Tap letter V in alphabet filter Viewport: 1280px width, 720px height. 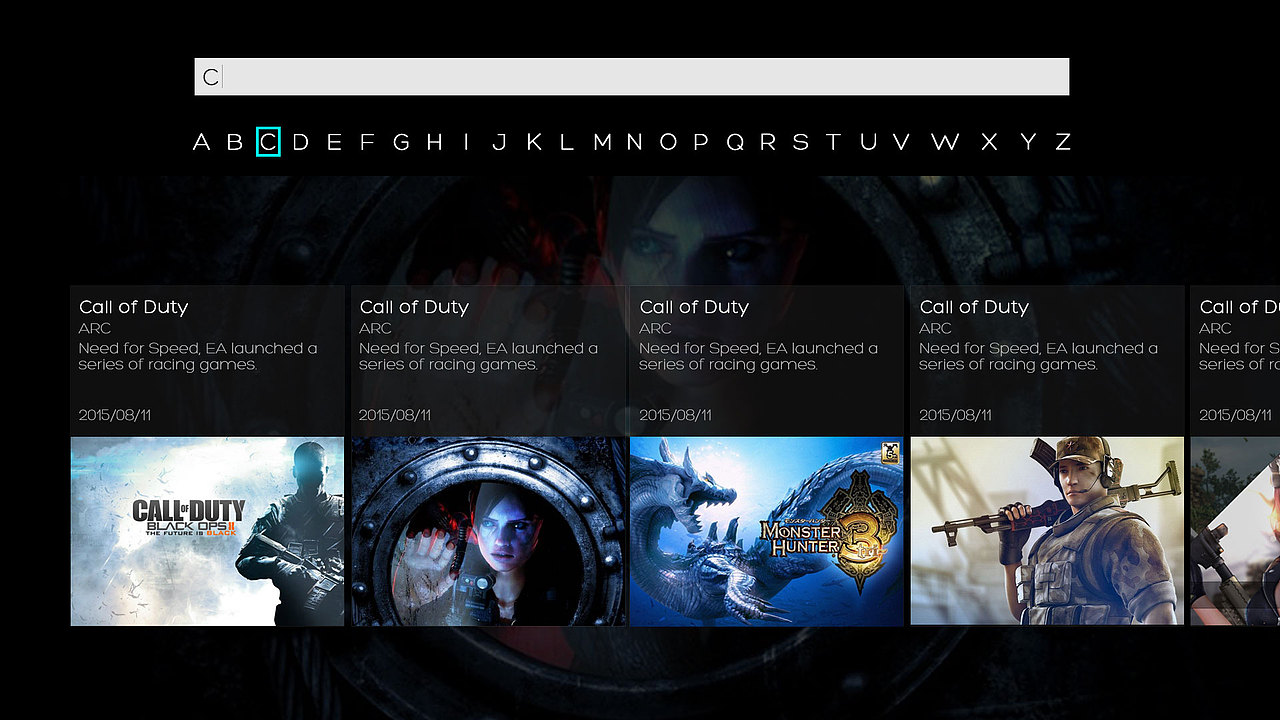[901, 142]
